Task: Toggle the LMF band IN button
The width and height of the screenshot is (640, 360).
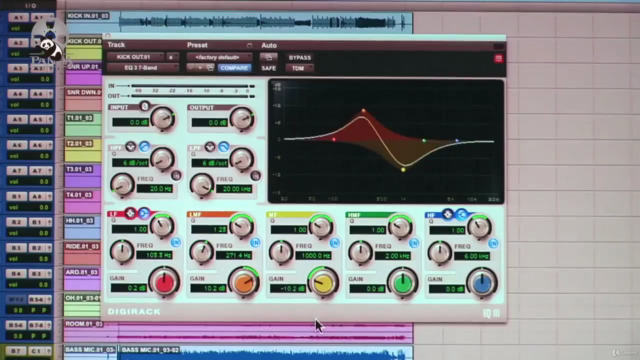Action: 255,243
